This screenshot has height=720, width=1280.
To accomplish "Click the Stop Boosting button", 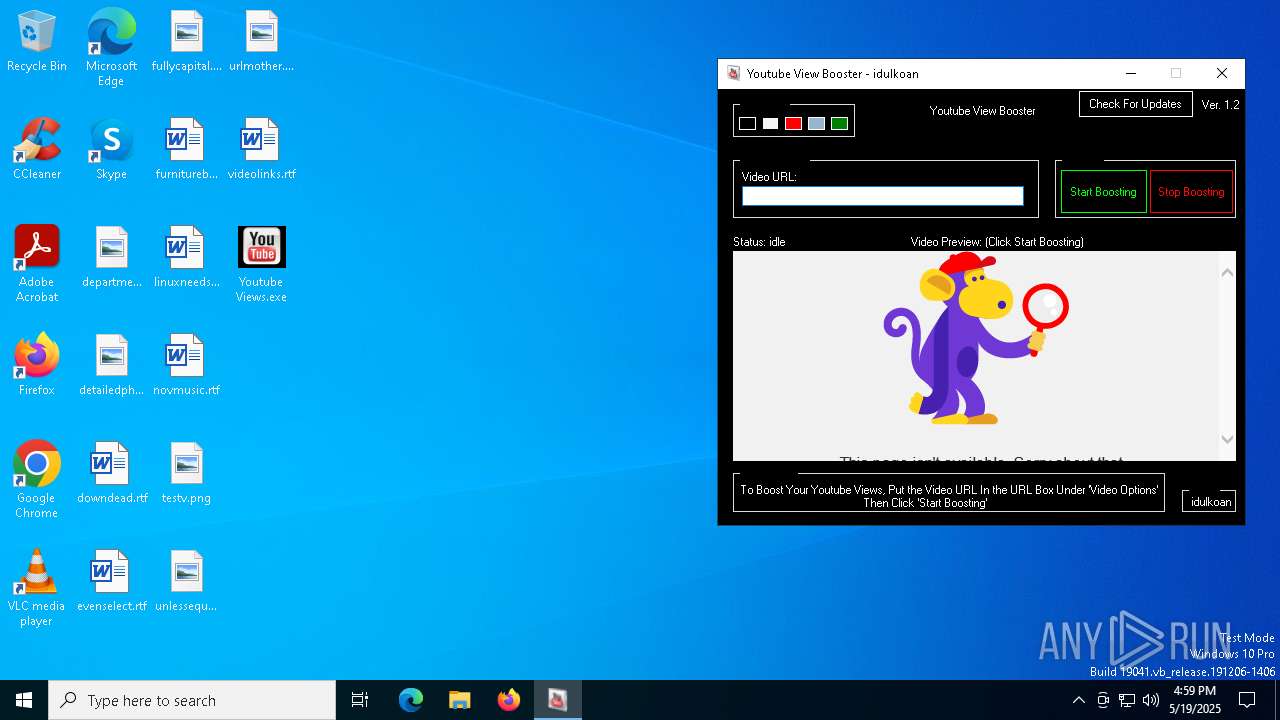I will click(1191, 192).
